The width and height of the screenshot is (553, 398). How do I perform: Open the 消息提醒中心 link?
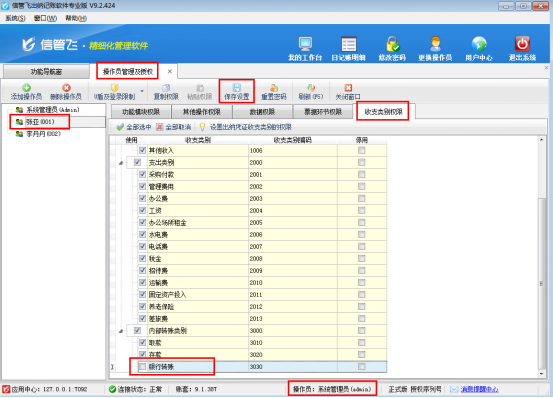click(479, 389)
